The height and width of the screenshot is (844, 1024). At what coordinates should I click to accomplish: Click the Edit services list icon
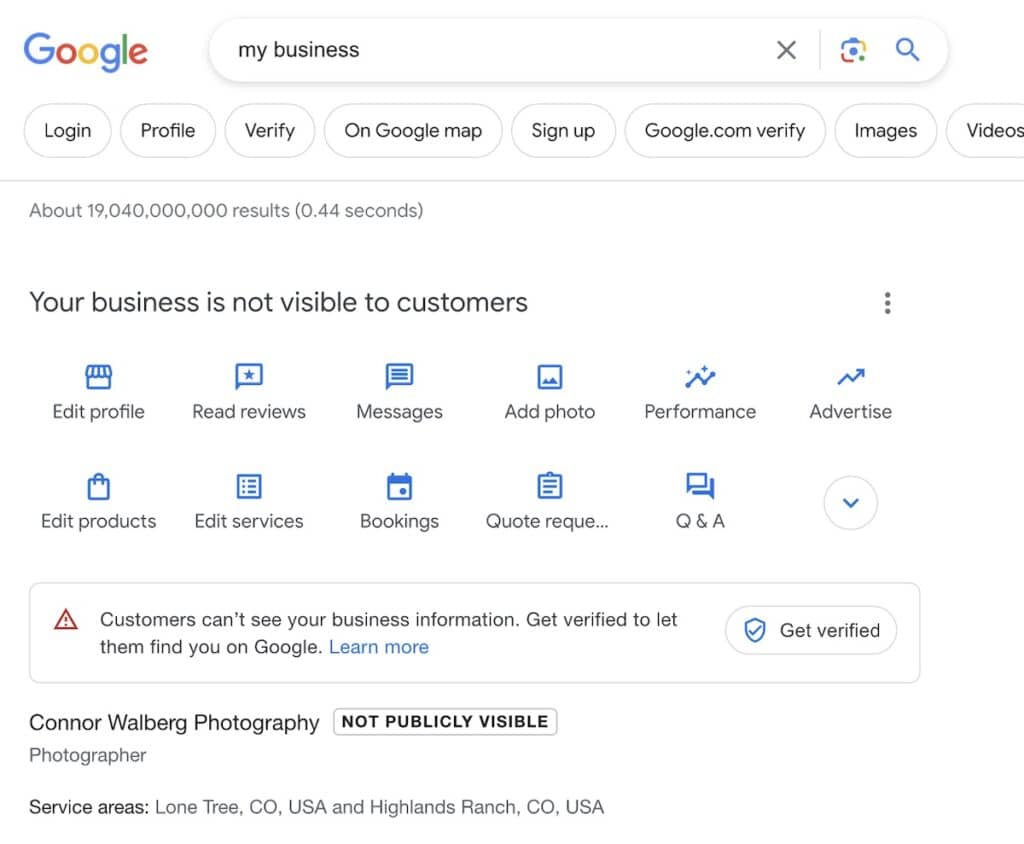[249, 487]
